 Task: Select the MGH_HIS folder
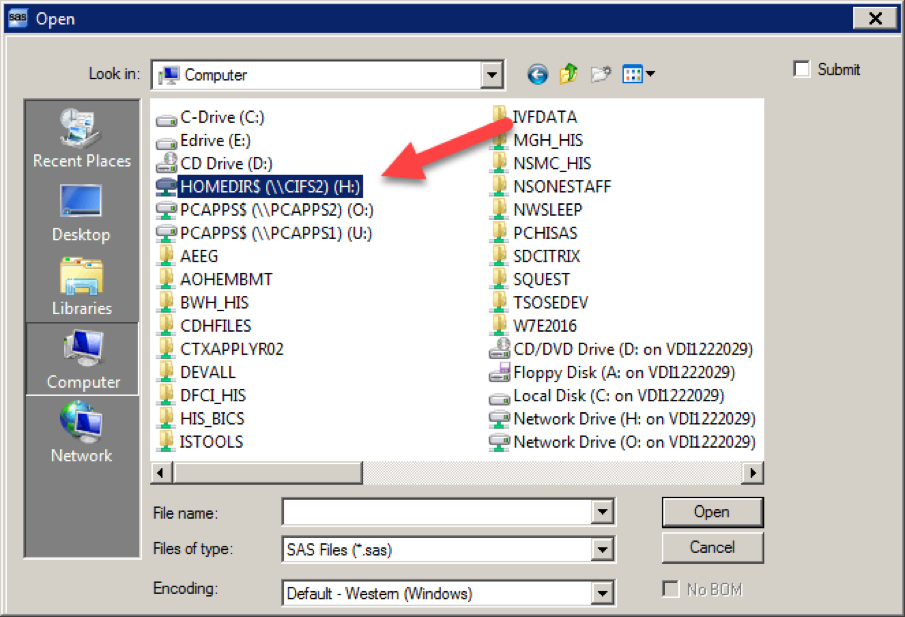point(537,140)
